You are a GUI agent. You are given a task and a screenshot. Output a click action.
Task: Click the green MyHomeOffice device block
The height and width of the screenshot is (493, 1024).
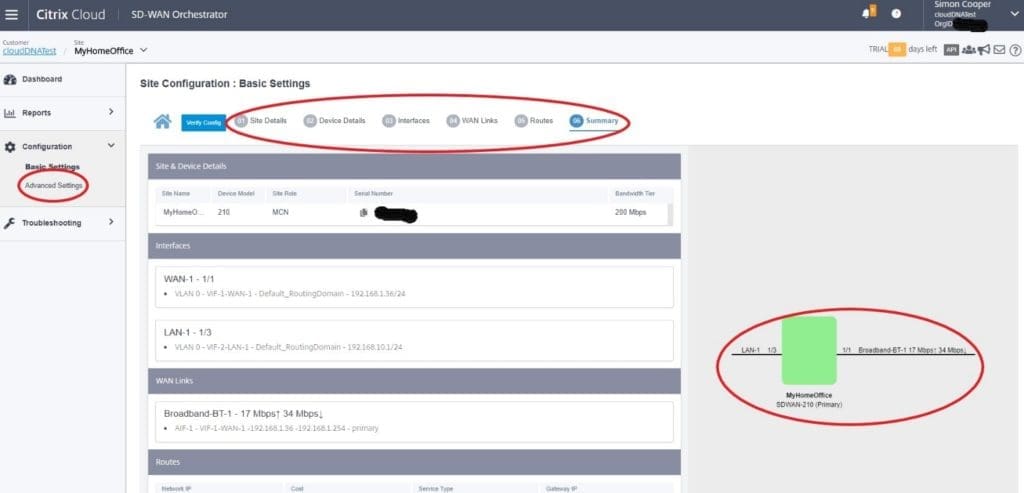(808, 351)
